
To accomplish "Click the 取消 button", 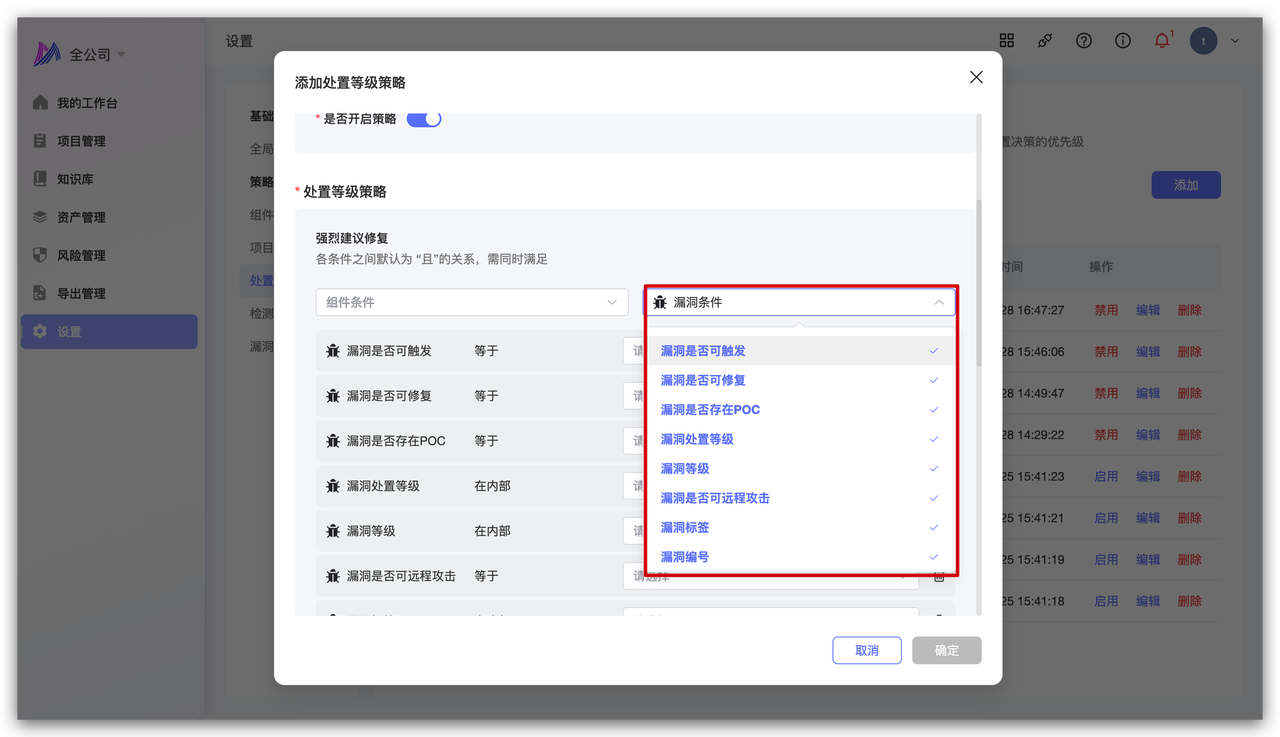I will click(866, 650).
